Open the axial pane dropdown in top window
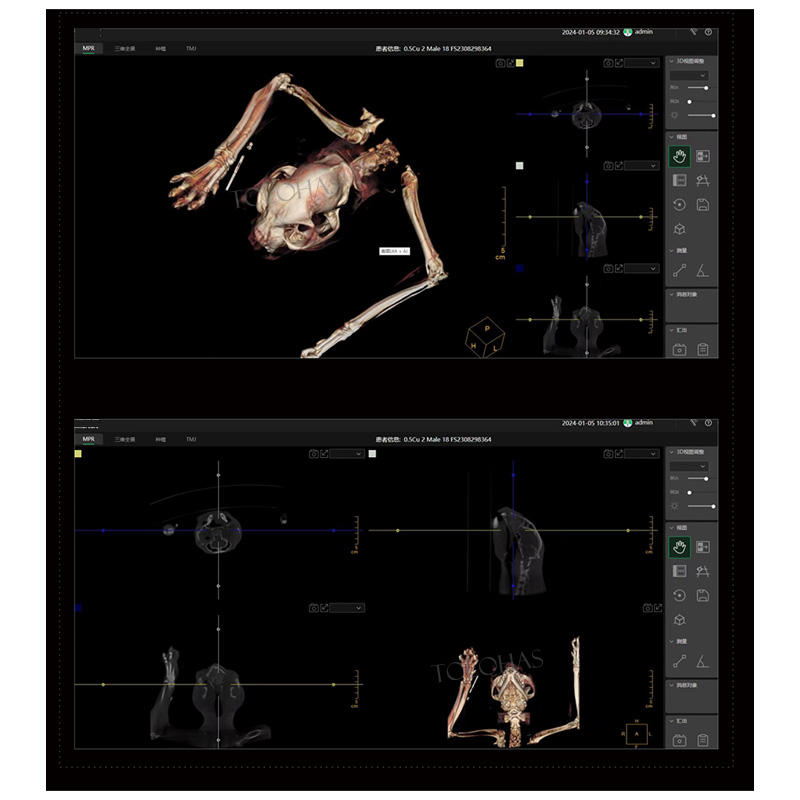 pyautogui.click(x=642, y=63)
